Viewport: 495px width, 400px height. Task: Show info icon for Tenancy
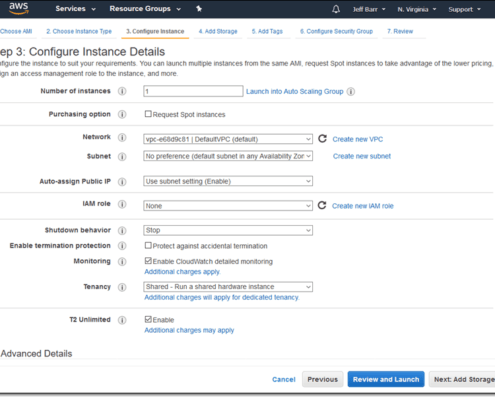(122, 287)
